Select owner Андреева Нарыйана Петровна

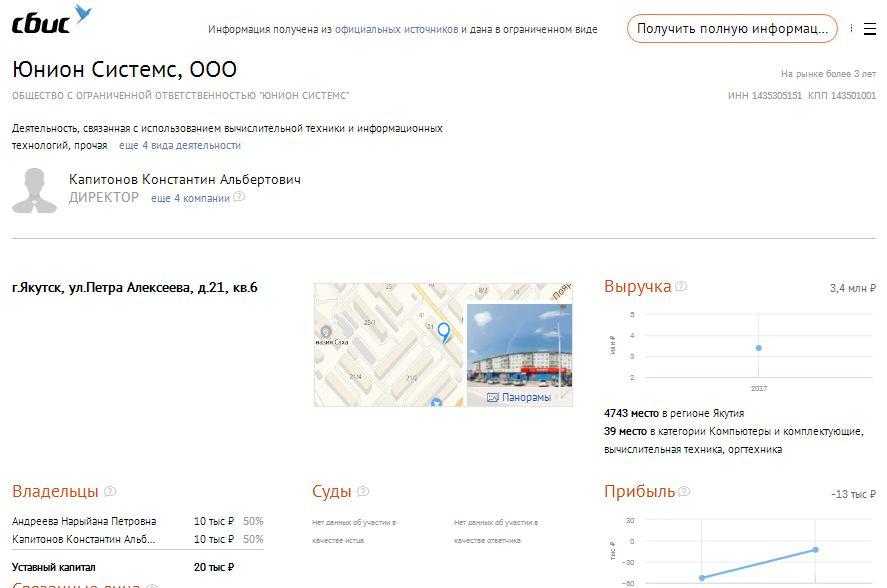[x=84, y=521]
